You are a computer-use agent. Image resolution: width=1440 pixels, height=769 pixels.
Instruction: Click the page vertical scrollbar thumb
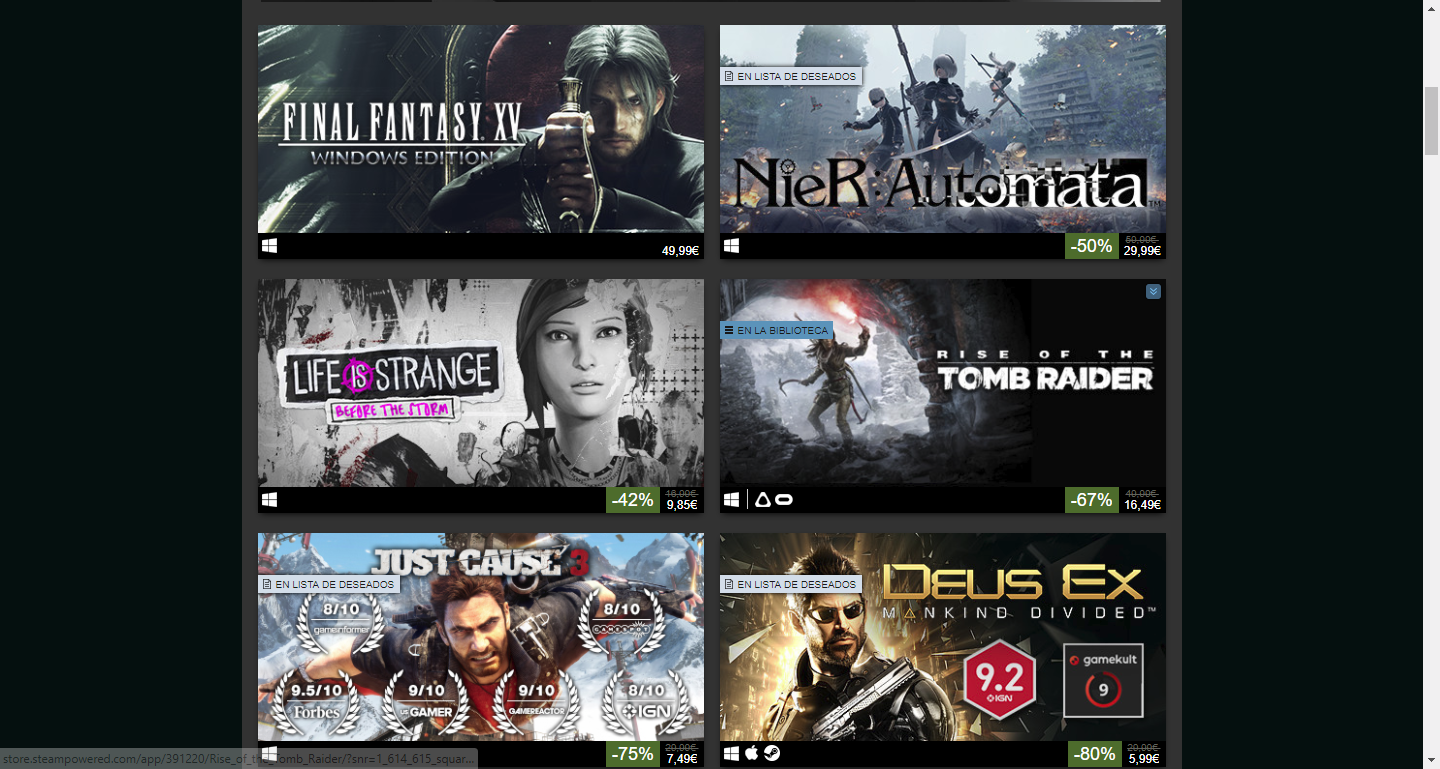(x=1431, y=120)
